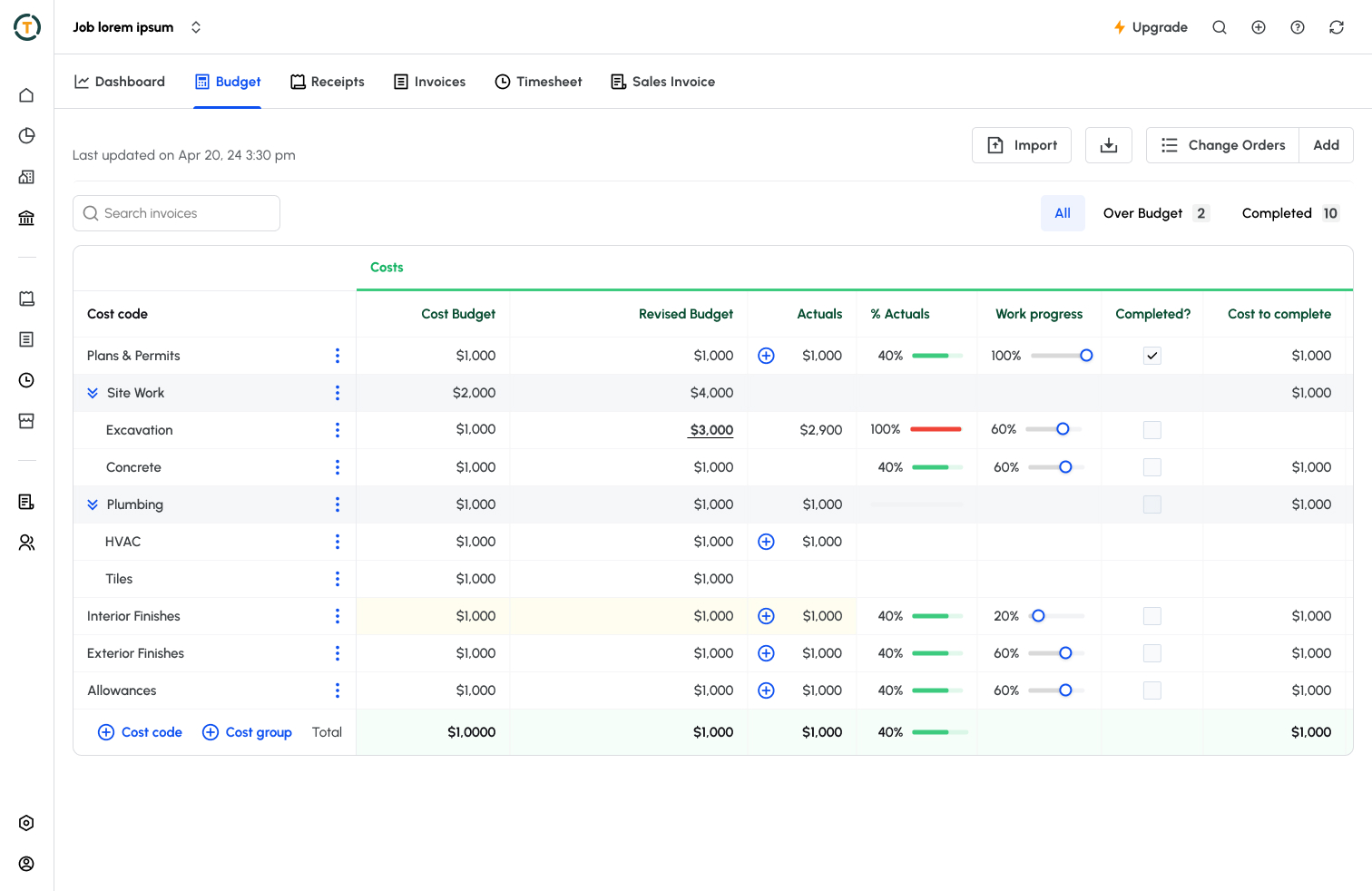Open the home icon in sidebar
Screen dimensions: 1372x891
[x=26, y=95]
